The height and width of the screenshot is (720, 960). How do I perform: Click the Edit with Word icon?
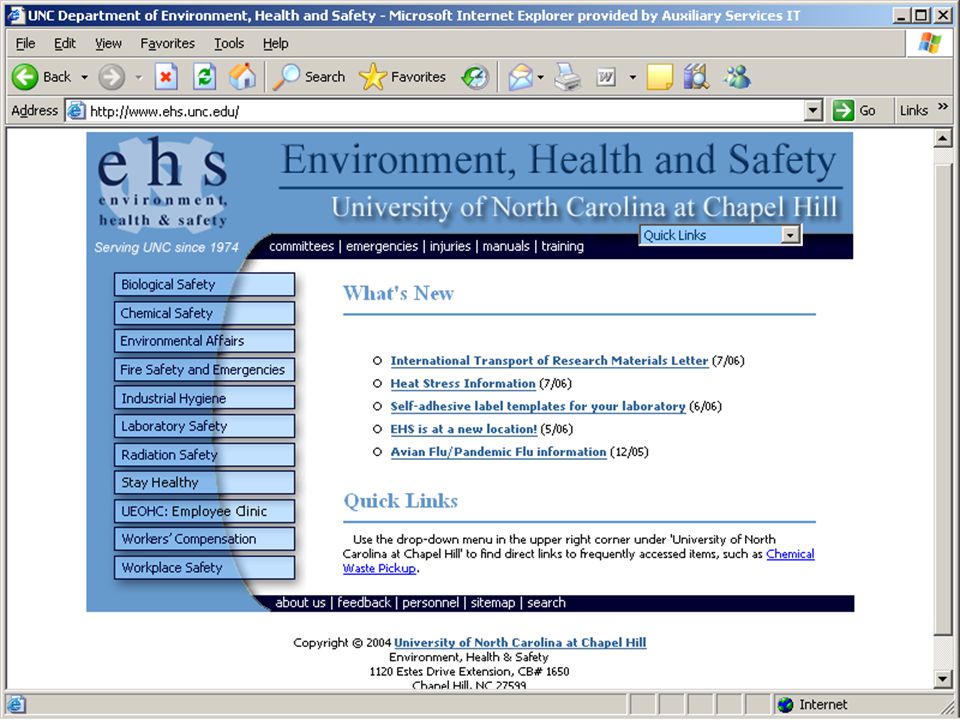[606, 77]
